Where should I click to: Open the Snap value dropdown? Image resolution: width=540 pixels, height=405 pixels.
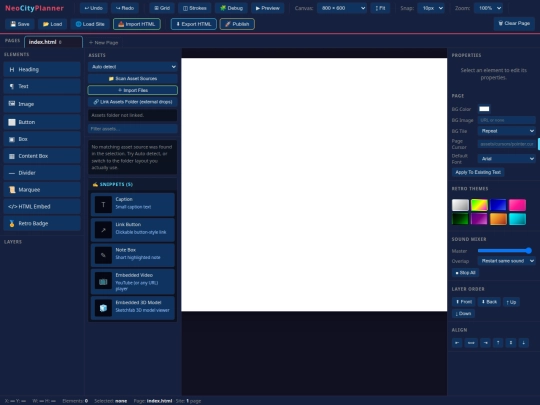[x=431, y=8]
